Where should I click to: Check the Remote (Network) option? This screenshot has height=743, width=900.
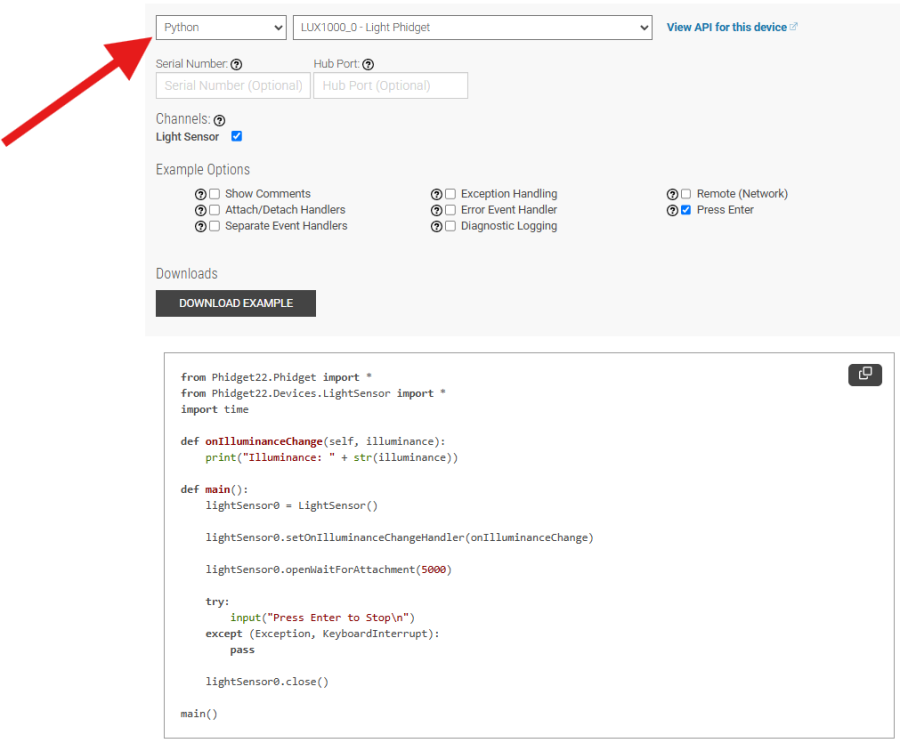click(686, 193)
